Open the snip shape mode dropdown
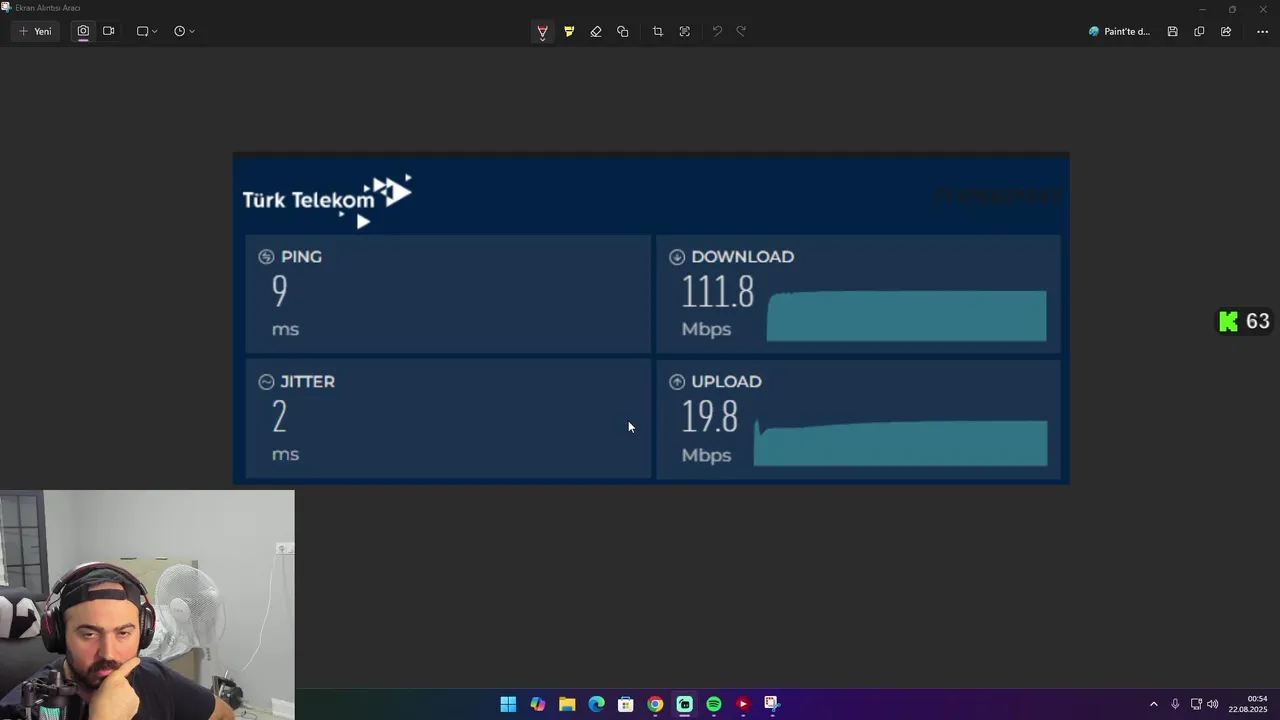 coord(147,31)
